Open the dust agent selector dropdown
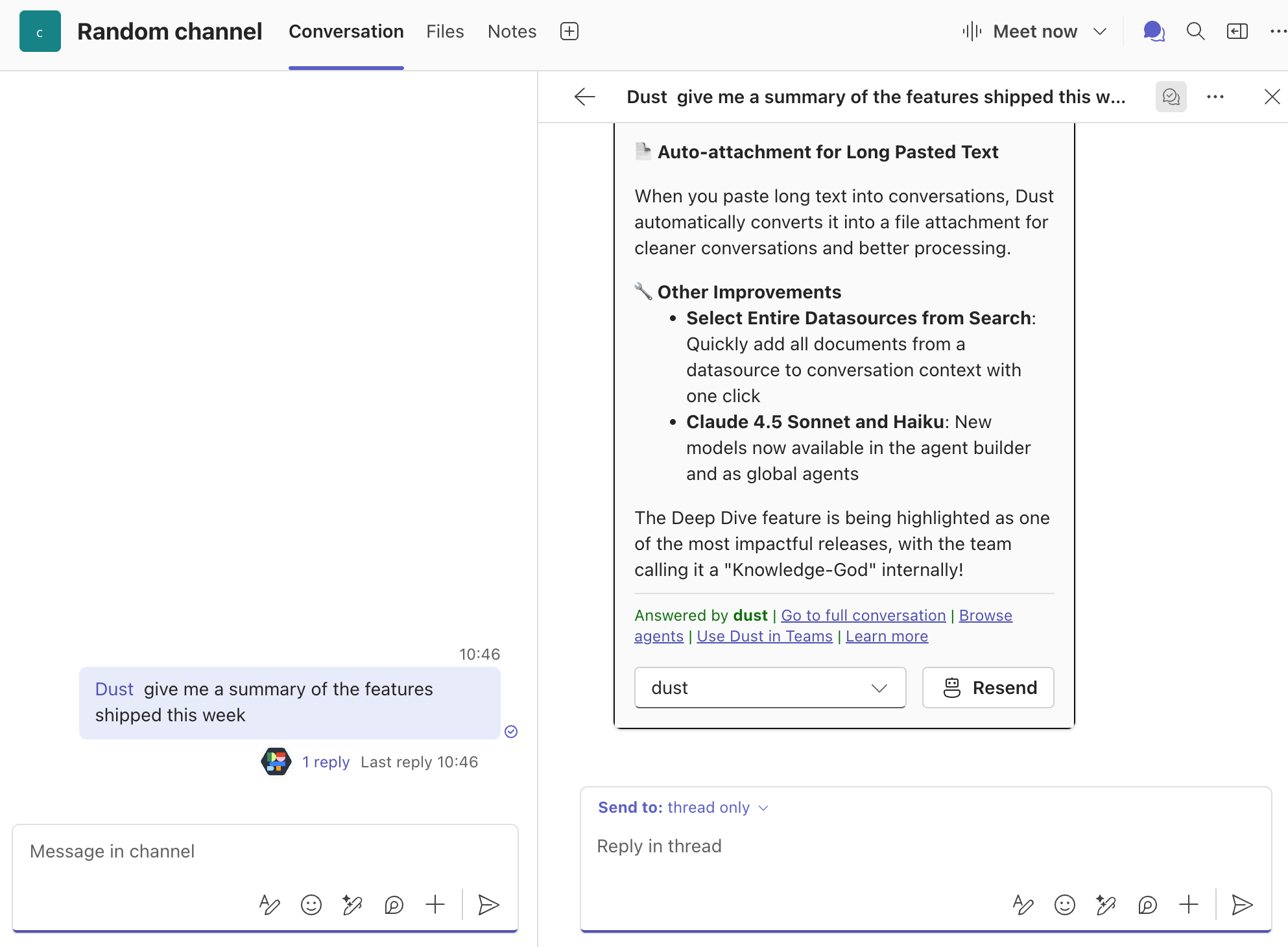The width and height of the screenshot is (1288, 947). (770, 688)
